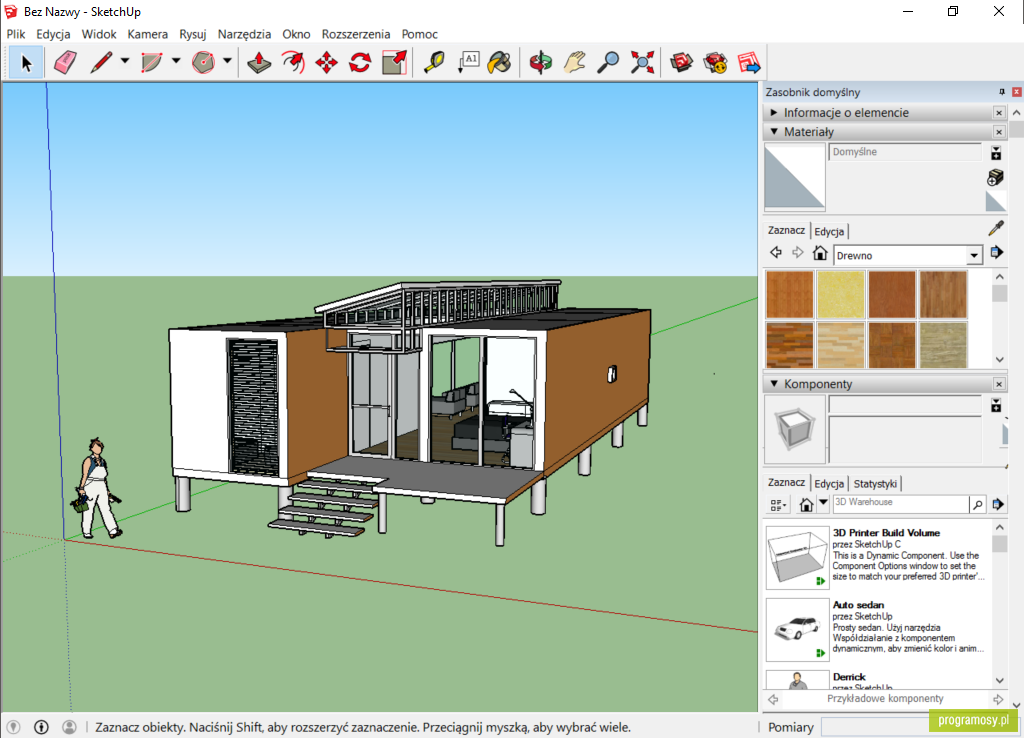Switch to Components Statystyki tab

tap(875, 483)
